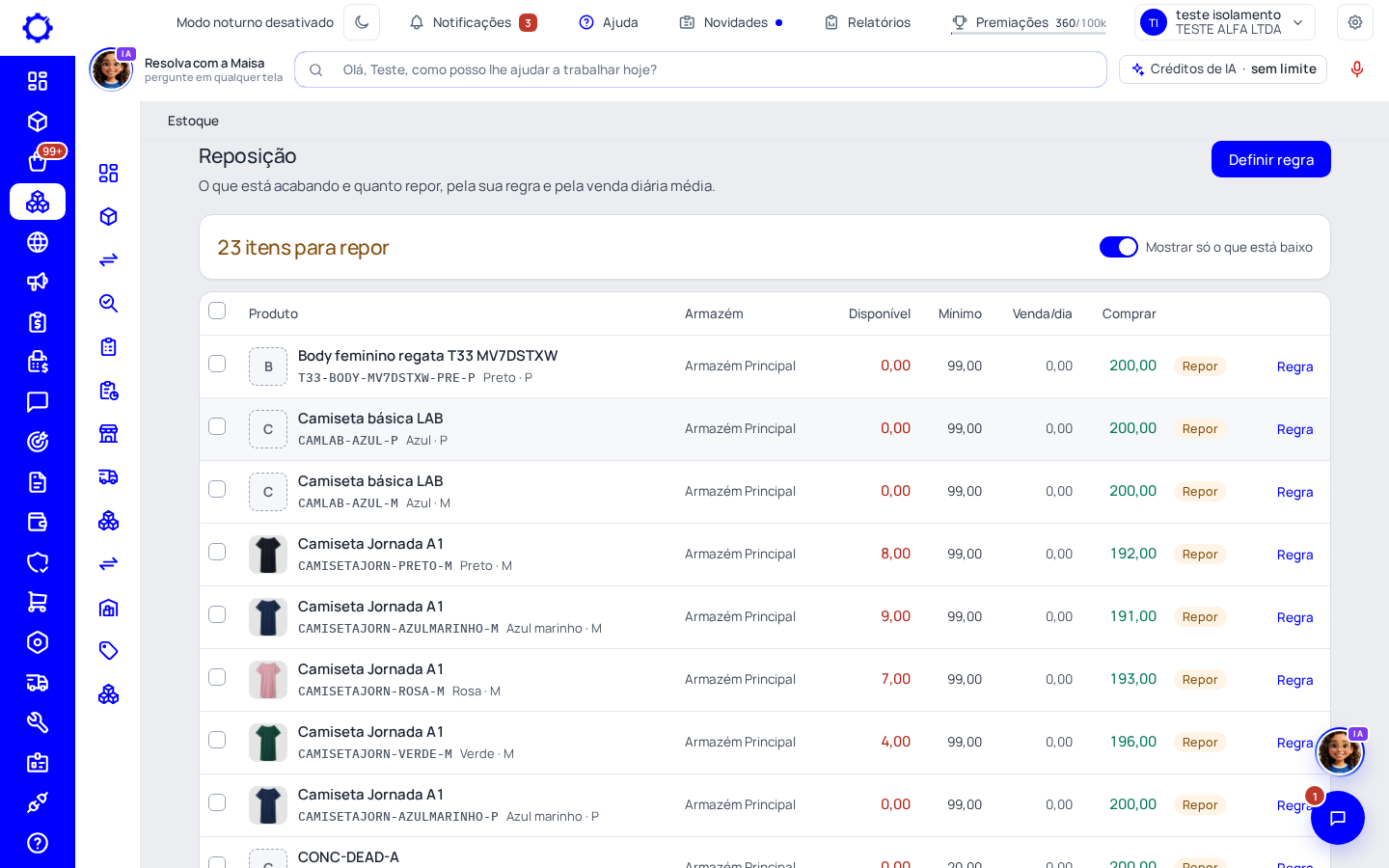Open the plug integrations icon
This screenshot has width=1389, height=868.
coord(38,802)
